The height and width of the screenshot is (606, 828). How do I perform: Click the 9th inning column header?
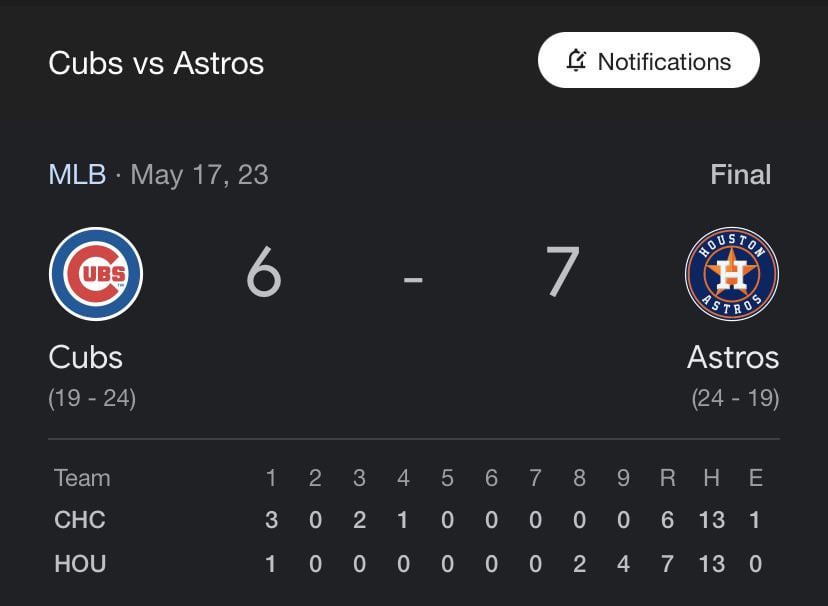pyautogui.click(x=623, y=478)
